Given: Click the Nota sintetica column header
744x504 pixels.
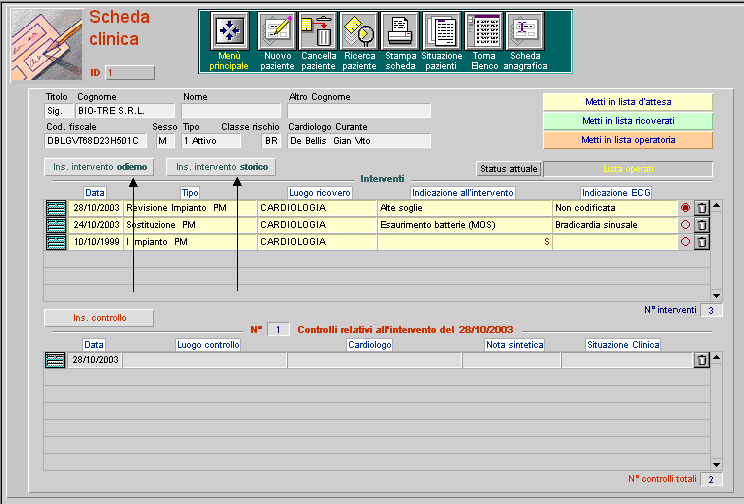Looking at the screenshot, I should point(514,345).
